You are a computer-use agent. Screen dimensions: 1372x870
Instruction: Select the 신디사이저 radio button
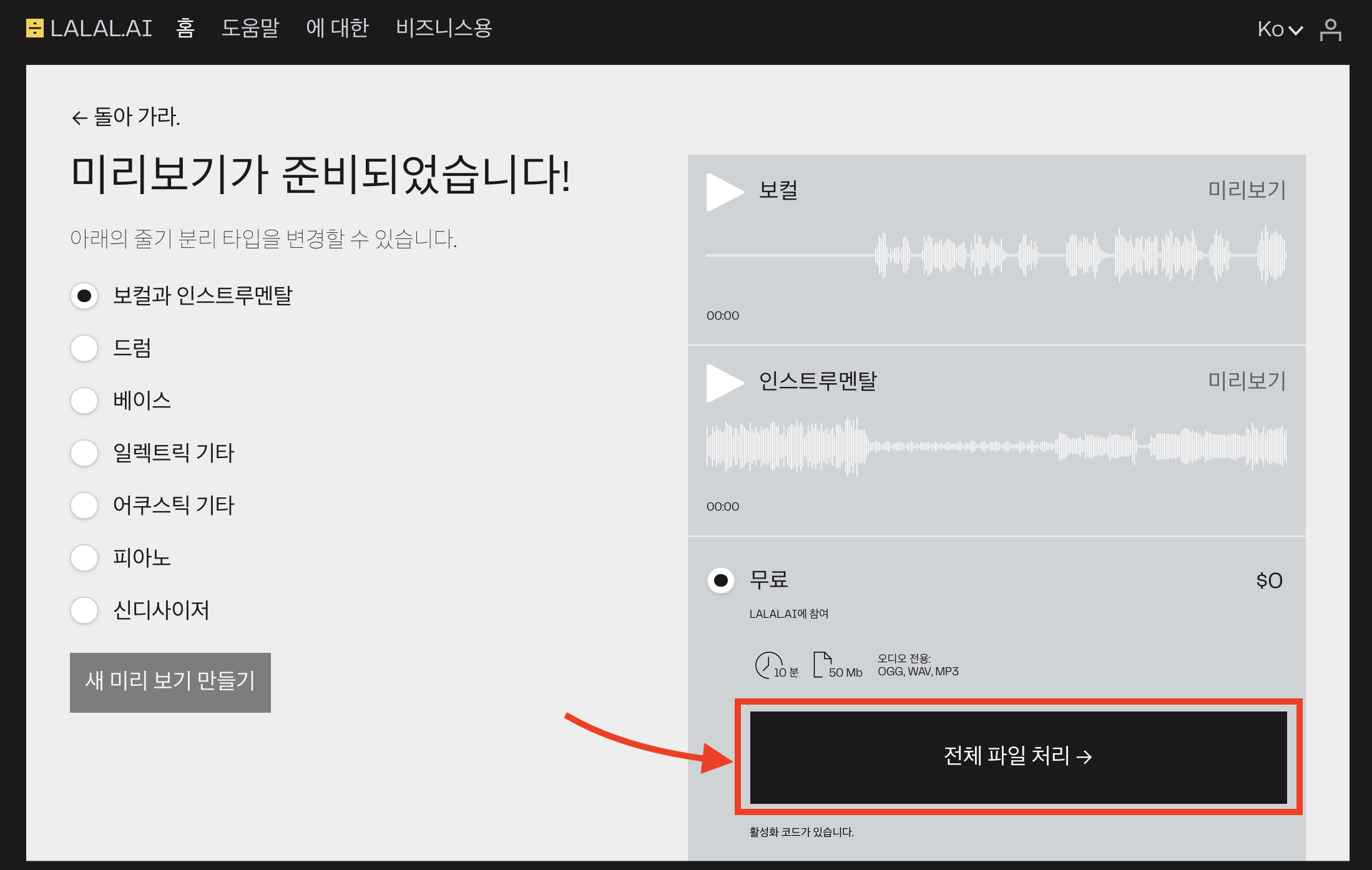[x=84, y=610]
